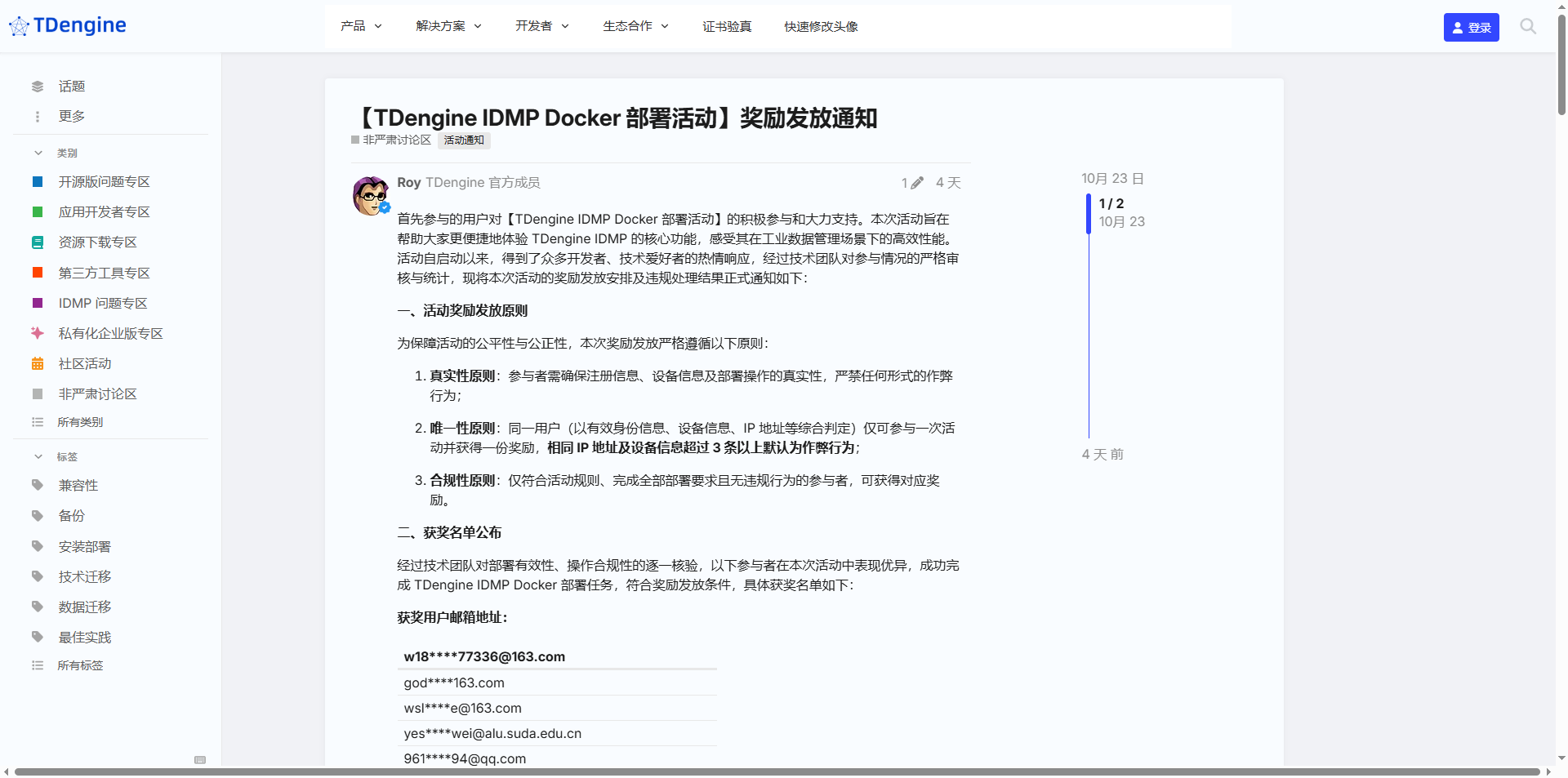Viewport: 1568px width, 778px height.
Task: Click the 社区活动 calendar icon
Action: (x=37, y=363)
